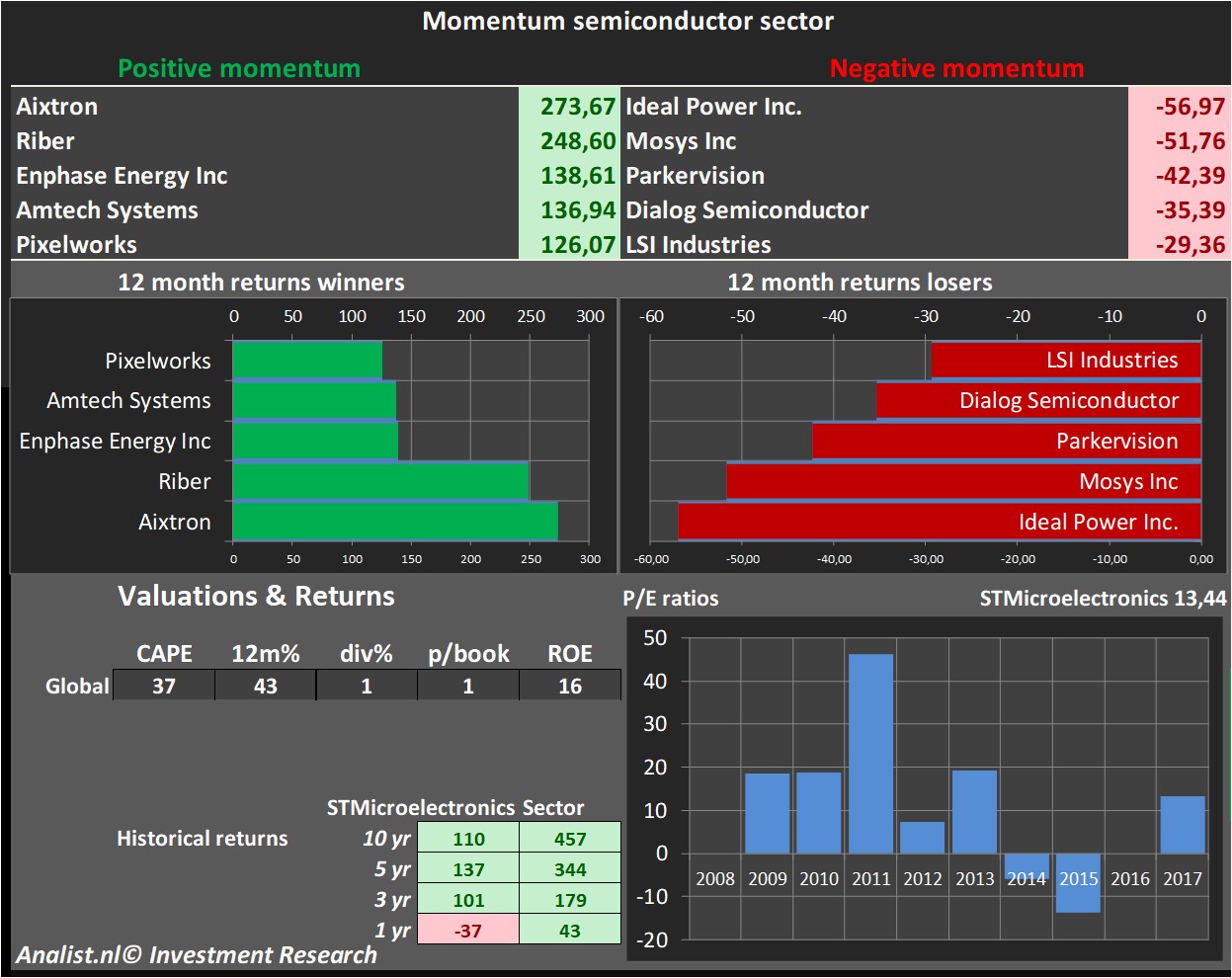
Task: Click the 12 month returns winners title
Action: (x=261, y=283)
